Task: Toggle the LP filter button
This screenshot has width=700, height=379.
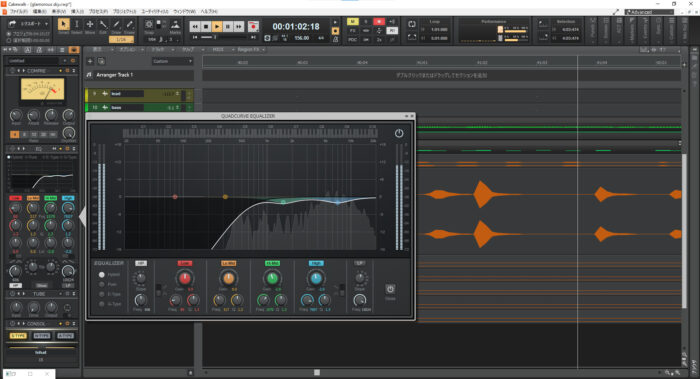Action: tap(359, 263)
